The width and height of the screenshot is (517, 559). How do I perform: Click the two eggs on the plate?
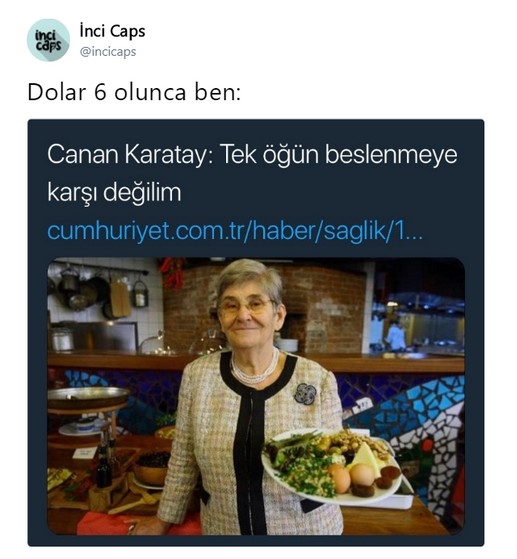(x=351, y=477)
